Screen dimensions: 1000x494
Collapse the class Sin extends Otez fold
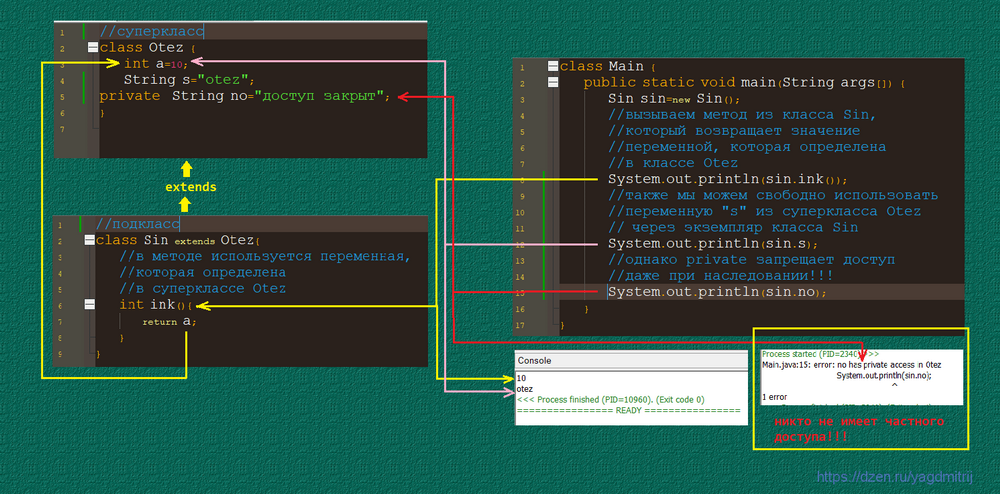(x=89, y=240)
